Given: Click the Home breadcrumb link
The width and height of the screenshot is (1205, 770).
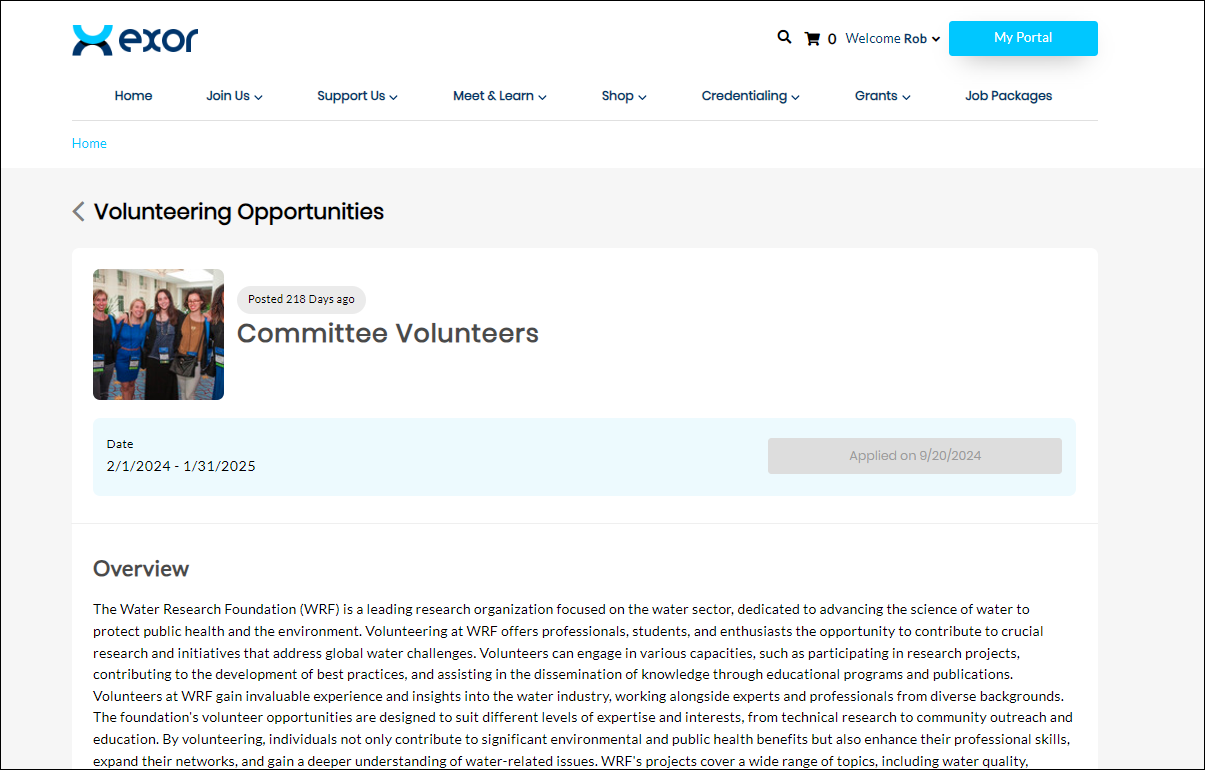Looking at the screenshot, I should [x=89, y=144].
